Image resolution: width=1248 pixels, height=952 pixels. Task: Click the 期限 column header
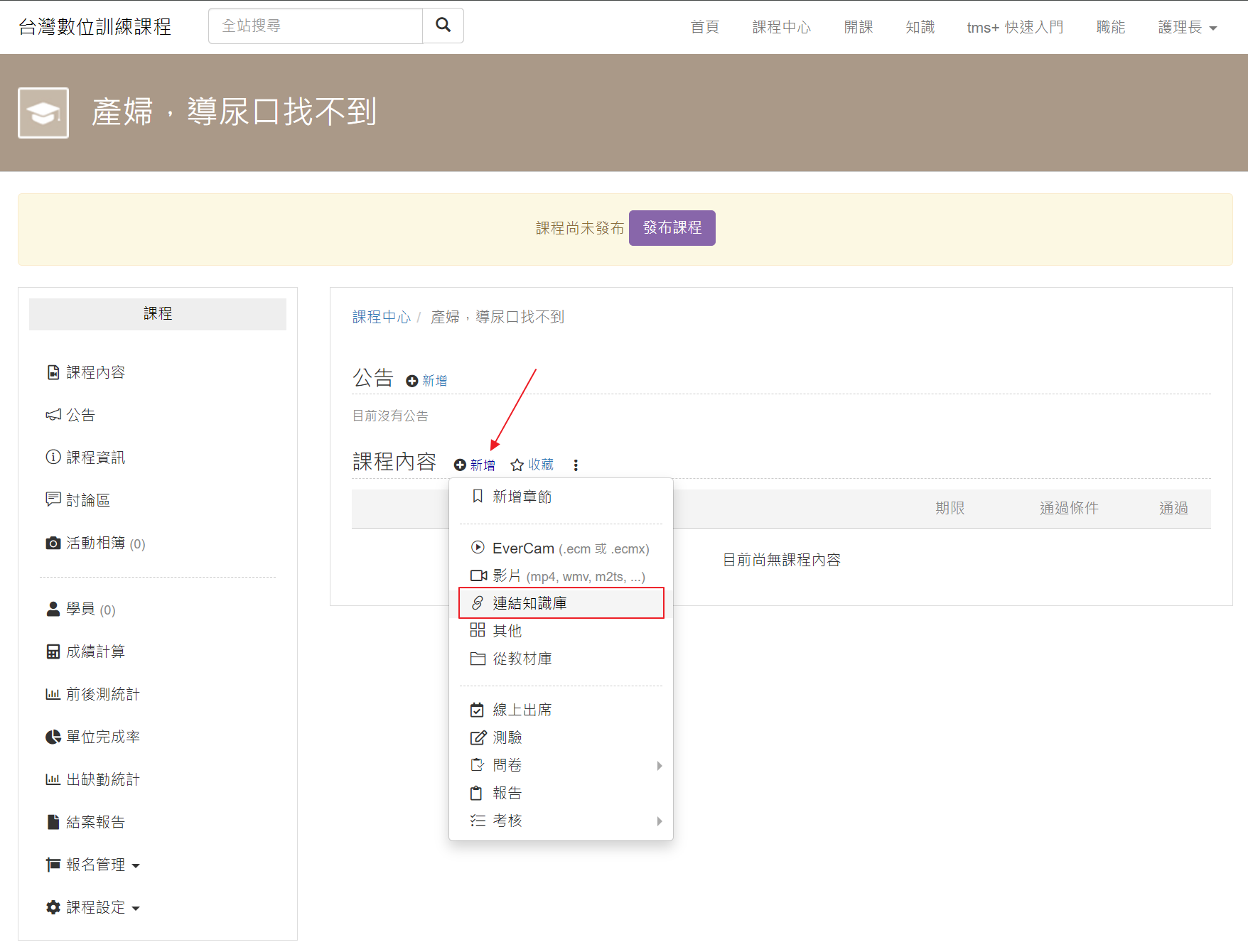pos(950,508)
